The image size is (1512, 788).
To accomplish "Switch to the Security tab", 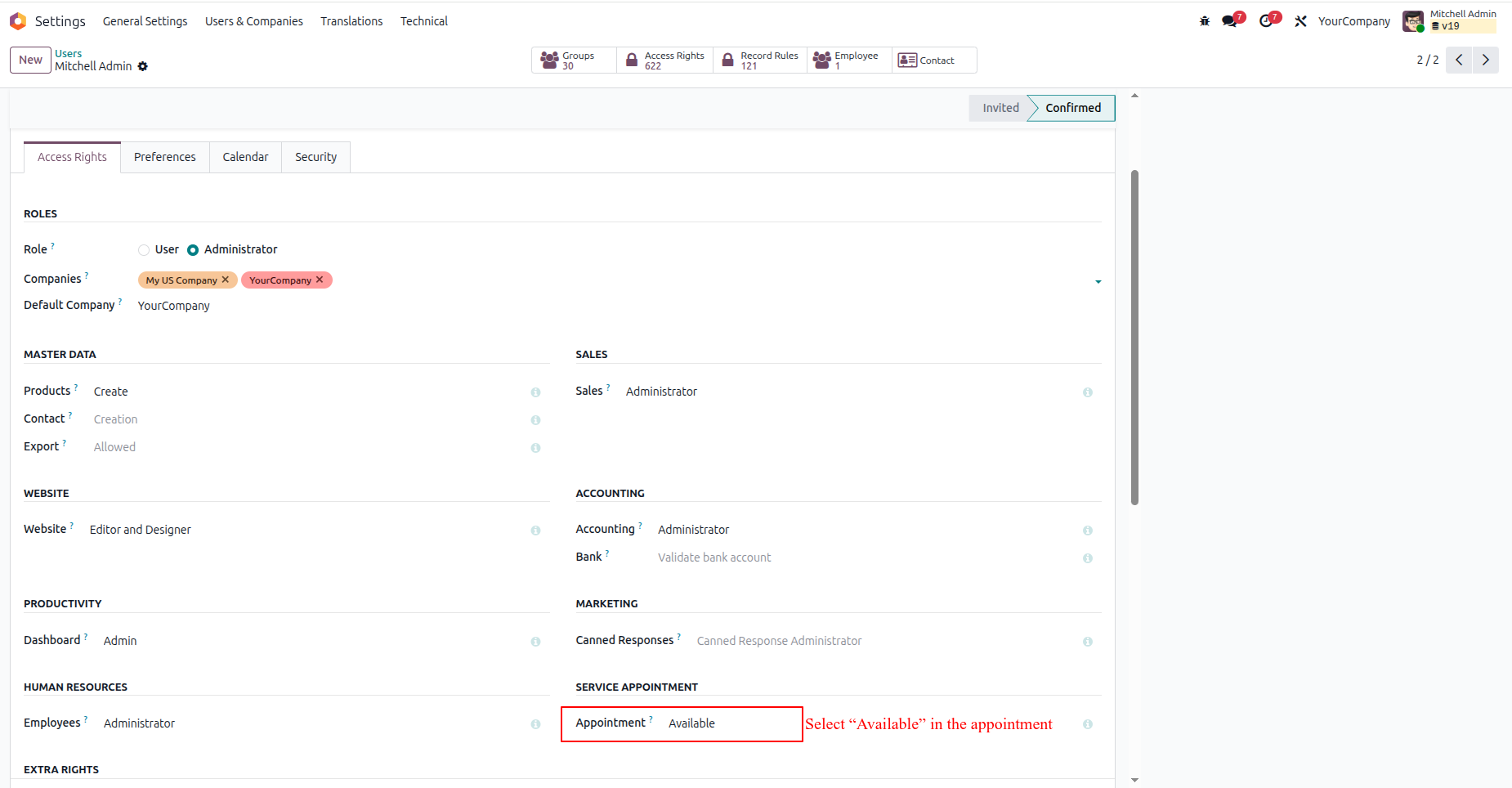I will coord(315,157).
